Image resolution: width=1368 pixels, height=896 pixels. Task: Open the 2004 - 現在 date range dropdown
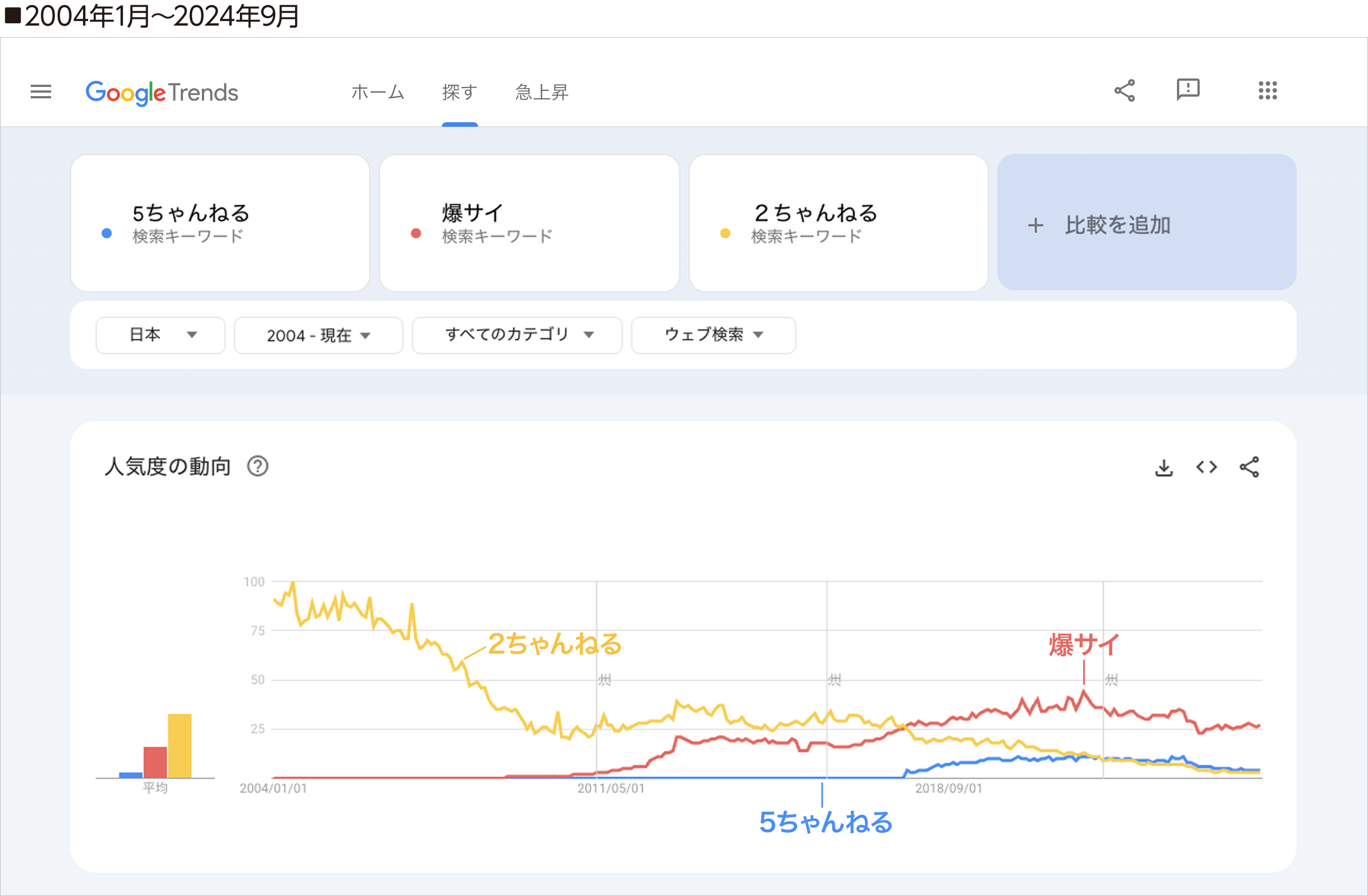point(318,335)
